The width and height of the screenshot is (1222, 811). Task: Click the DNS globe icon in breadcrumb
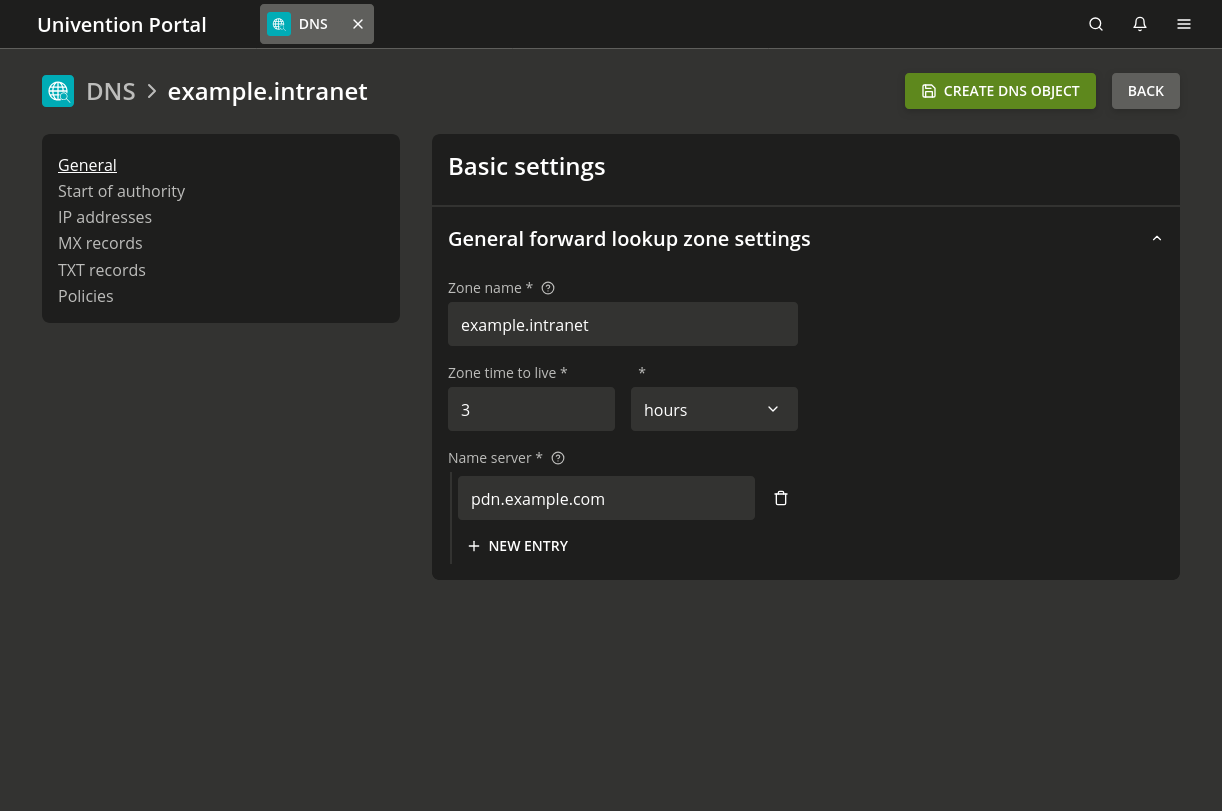click(58, 91)
